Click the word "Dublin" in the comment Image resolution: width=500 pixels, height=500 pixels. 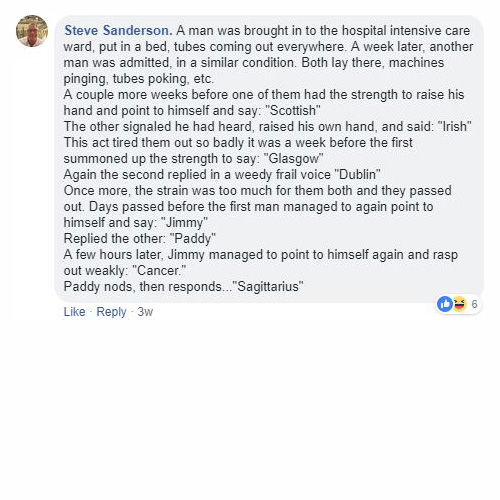357,174
